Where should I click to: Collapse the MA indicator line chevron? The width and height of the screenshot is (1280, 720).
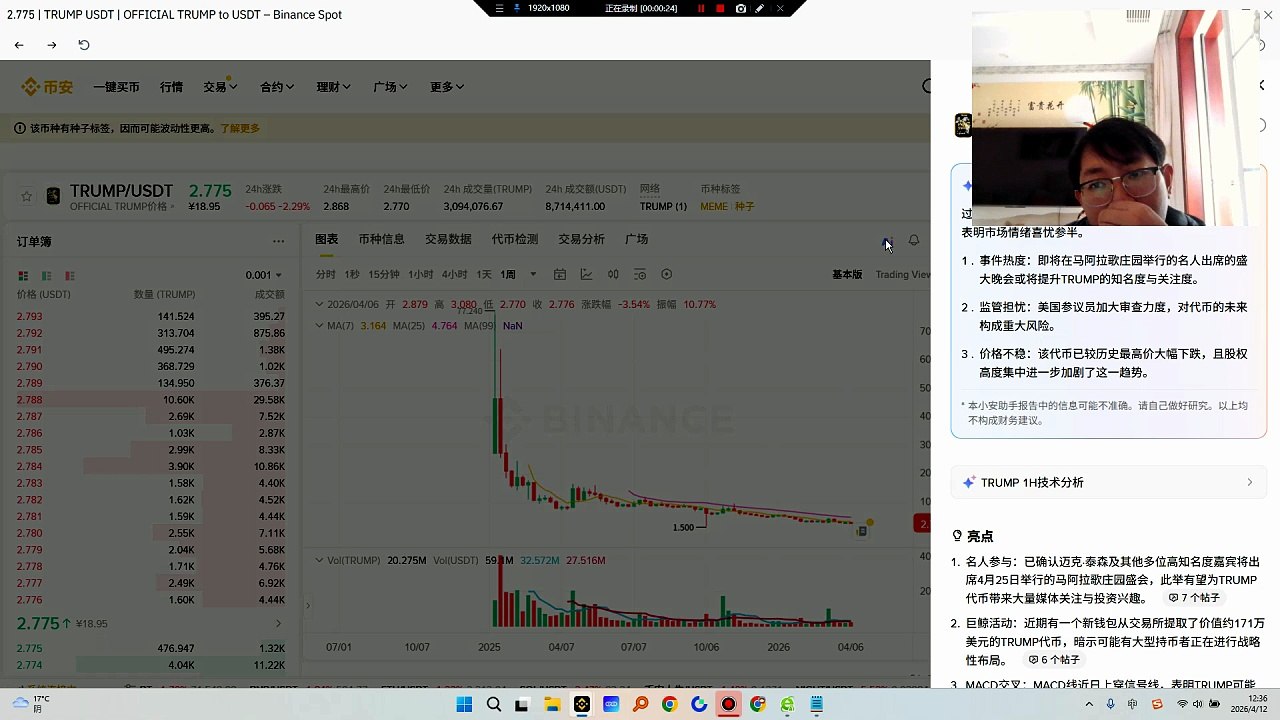[319, 326]
